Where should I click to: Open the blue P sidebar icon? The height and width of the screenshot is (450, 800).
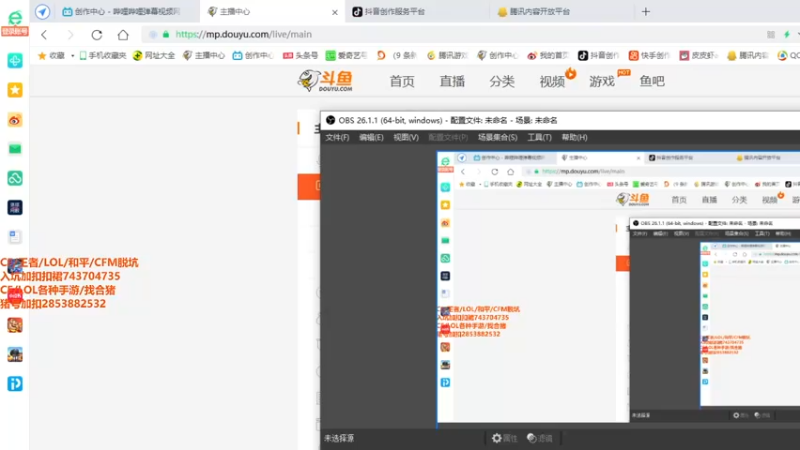coord(15,384)
